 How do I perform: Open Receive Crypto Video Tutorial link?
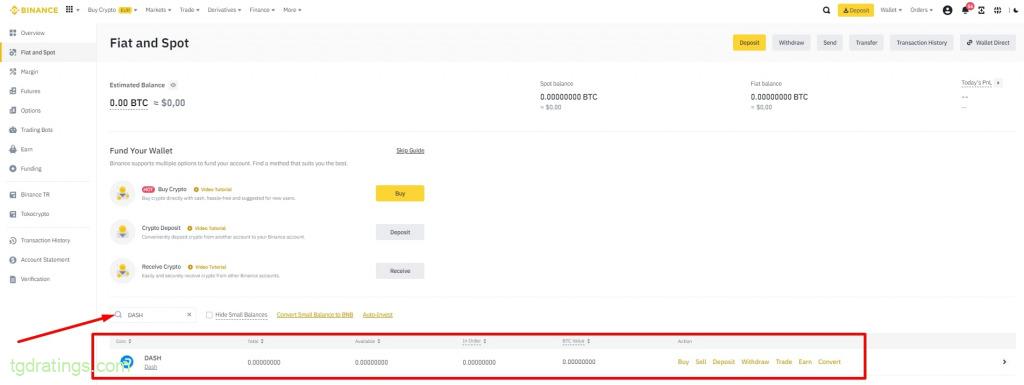pos(206,267)
